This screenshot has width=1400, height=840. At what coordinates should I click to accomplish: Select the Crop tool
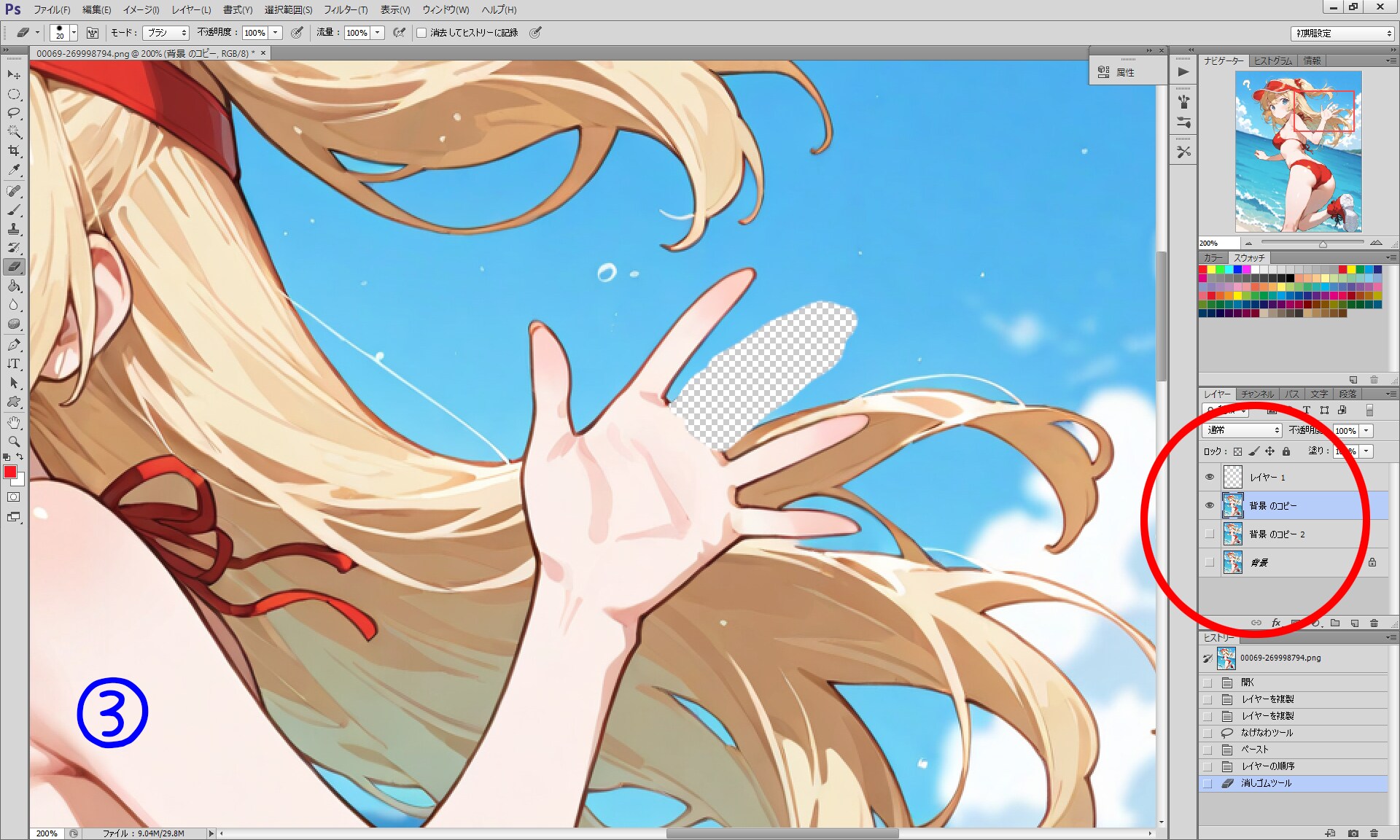14,151
